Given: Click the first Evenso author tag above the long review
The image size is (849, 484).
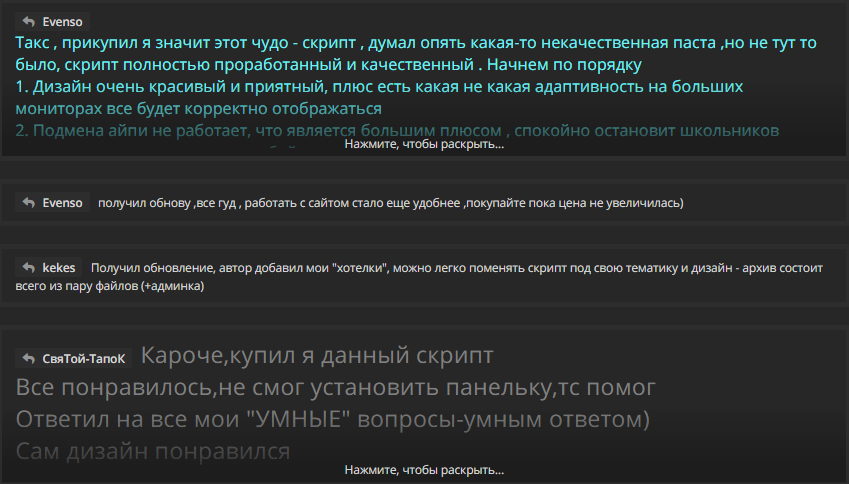Looking at the screenshot, I should tap(53, 22).
